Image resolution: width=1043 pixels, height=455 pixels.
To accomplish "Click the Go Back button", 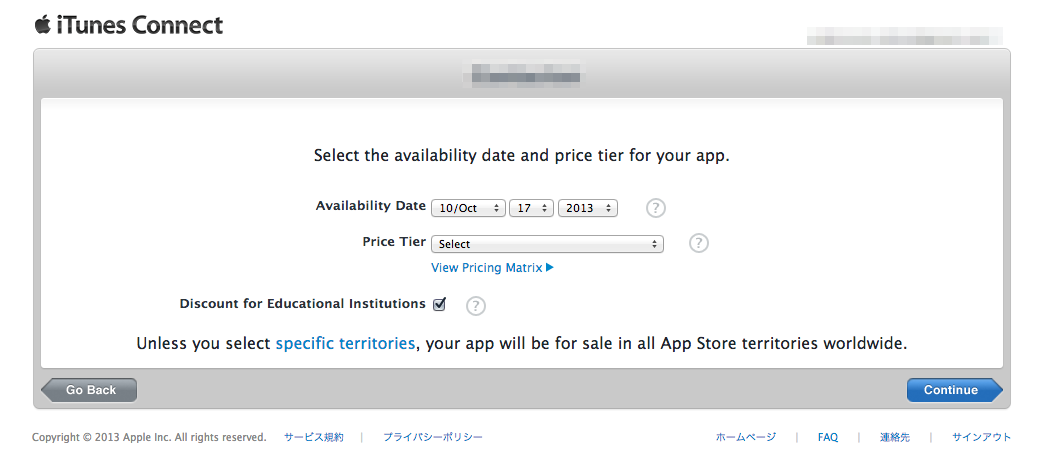I will click(x=89, y=390).
